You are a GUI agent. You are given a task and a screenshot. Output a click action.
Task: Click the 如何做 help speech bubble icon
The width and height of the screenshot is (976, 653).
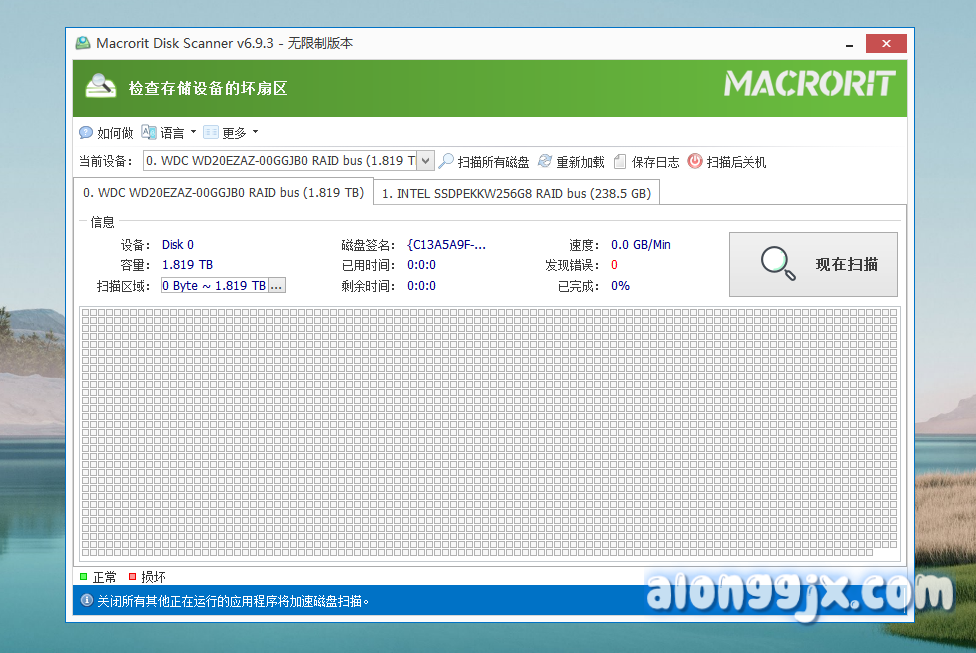86,133
